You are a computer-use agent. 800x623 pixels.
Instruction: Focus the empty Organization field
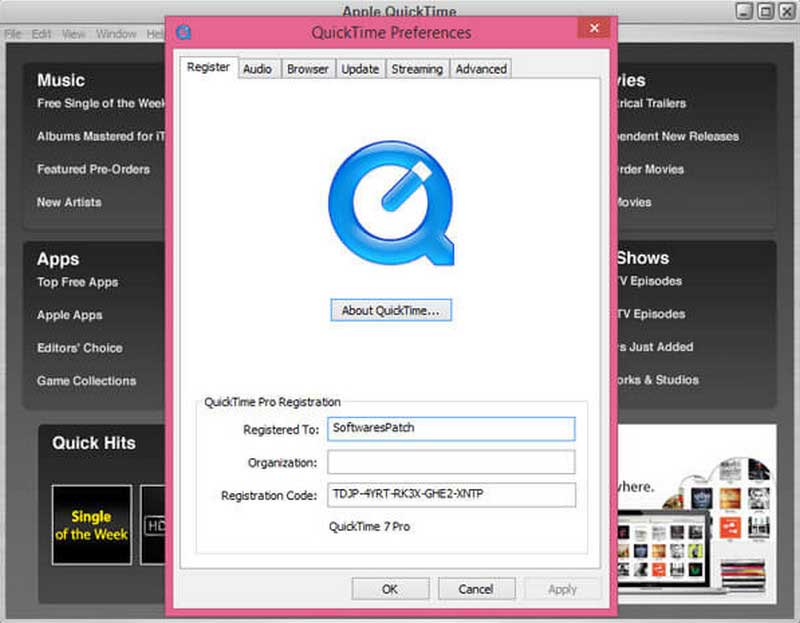pos(451,462)
